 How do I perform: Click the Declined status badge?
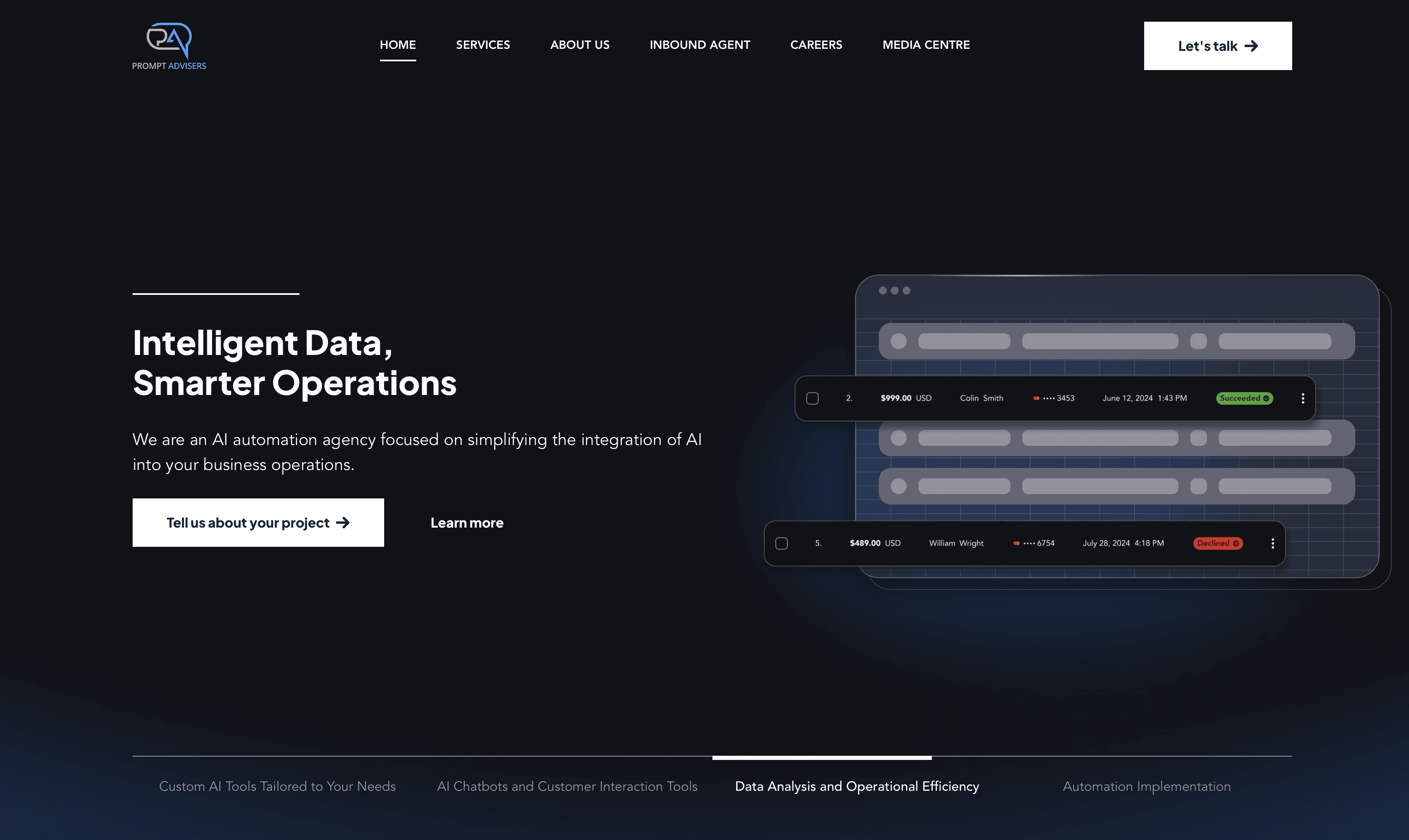click(1218, 543)
